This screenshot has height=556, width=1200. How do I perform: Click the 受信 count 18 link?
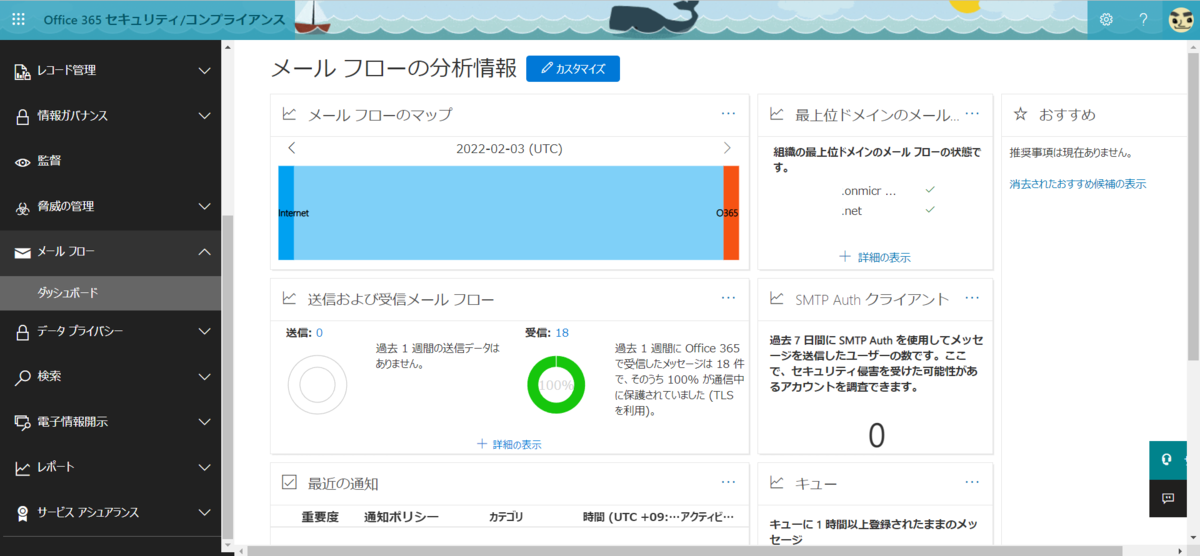pos(562,332)
